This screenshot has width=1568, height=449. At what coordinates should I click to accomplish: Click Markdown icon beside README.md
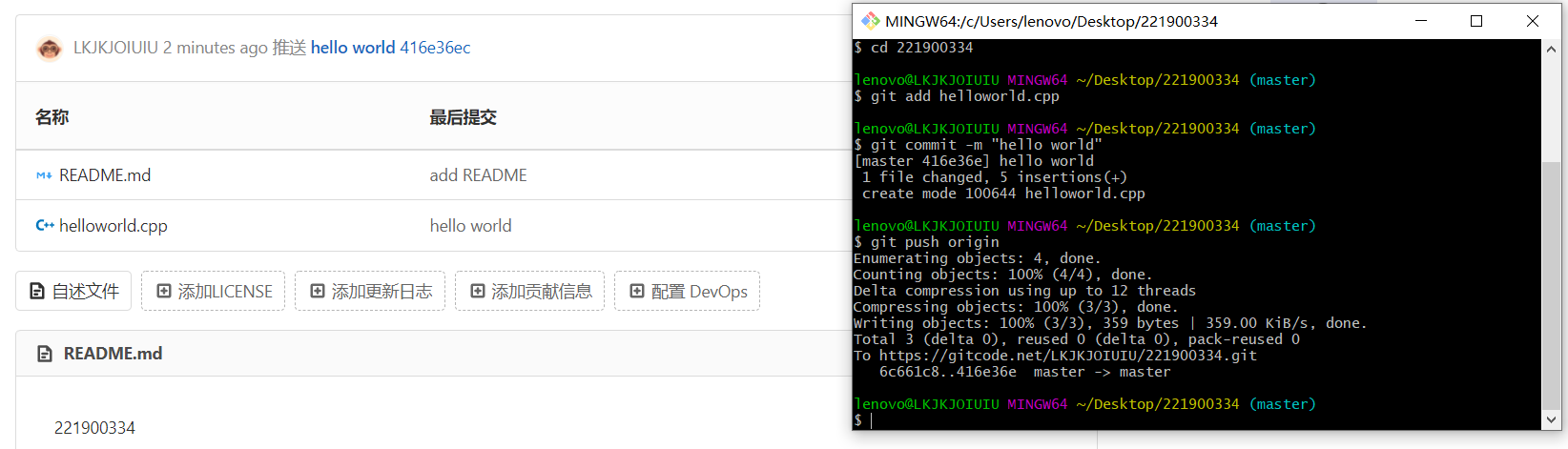pos(44,175)
